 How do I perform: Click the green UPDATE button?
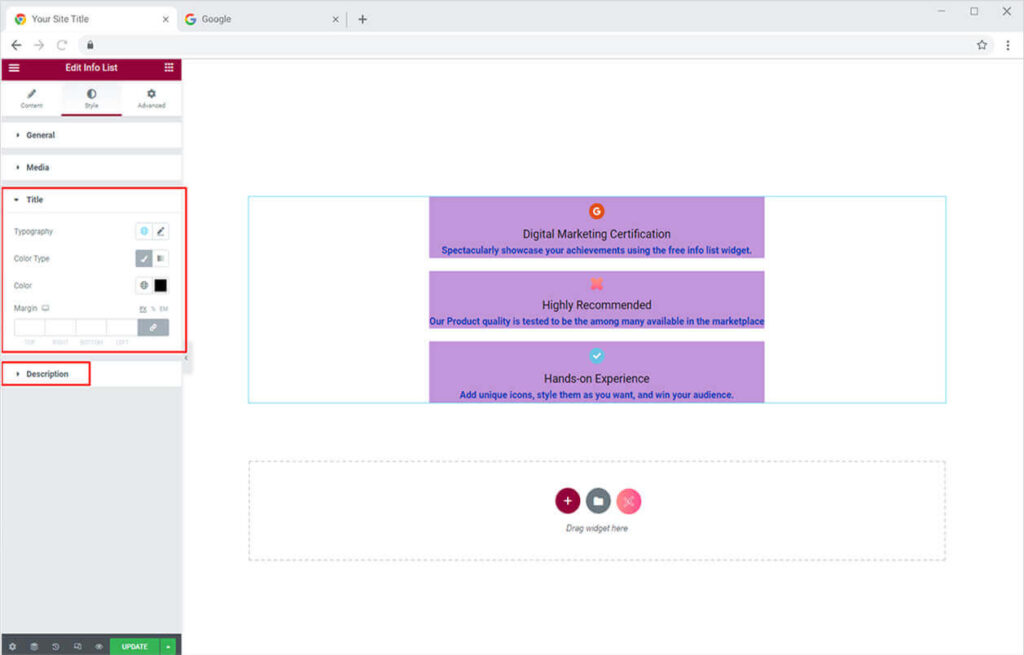click(134, 646)
